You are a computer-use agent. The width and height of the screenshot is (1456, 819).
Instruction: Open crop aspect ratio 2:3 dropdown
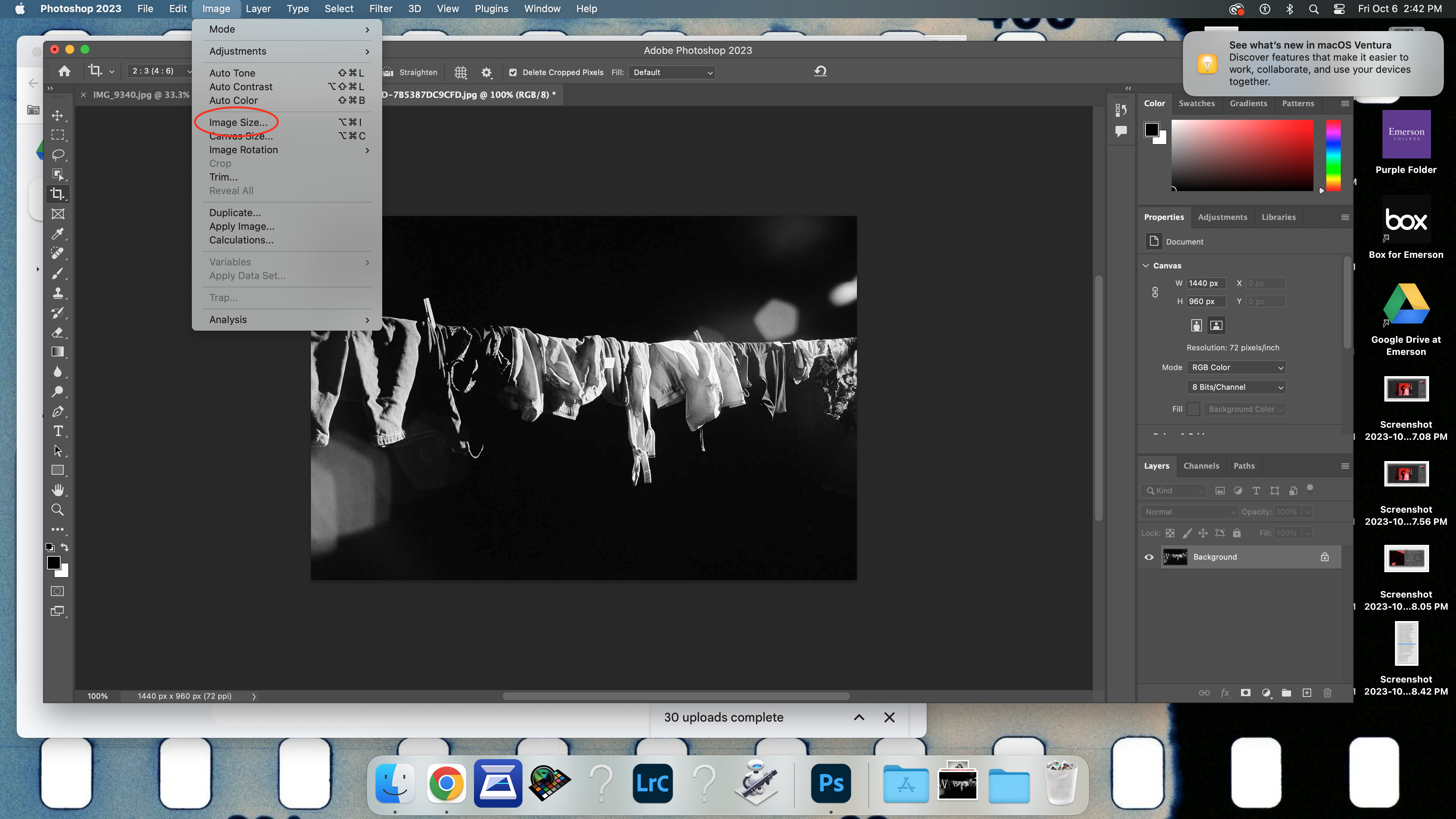pos(160,71)
